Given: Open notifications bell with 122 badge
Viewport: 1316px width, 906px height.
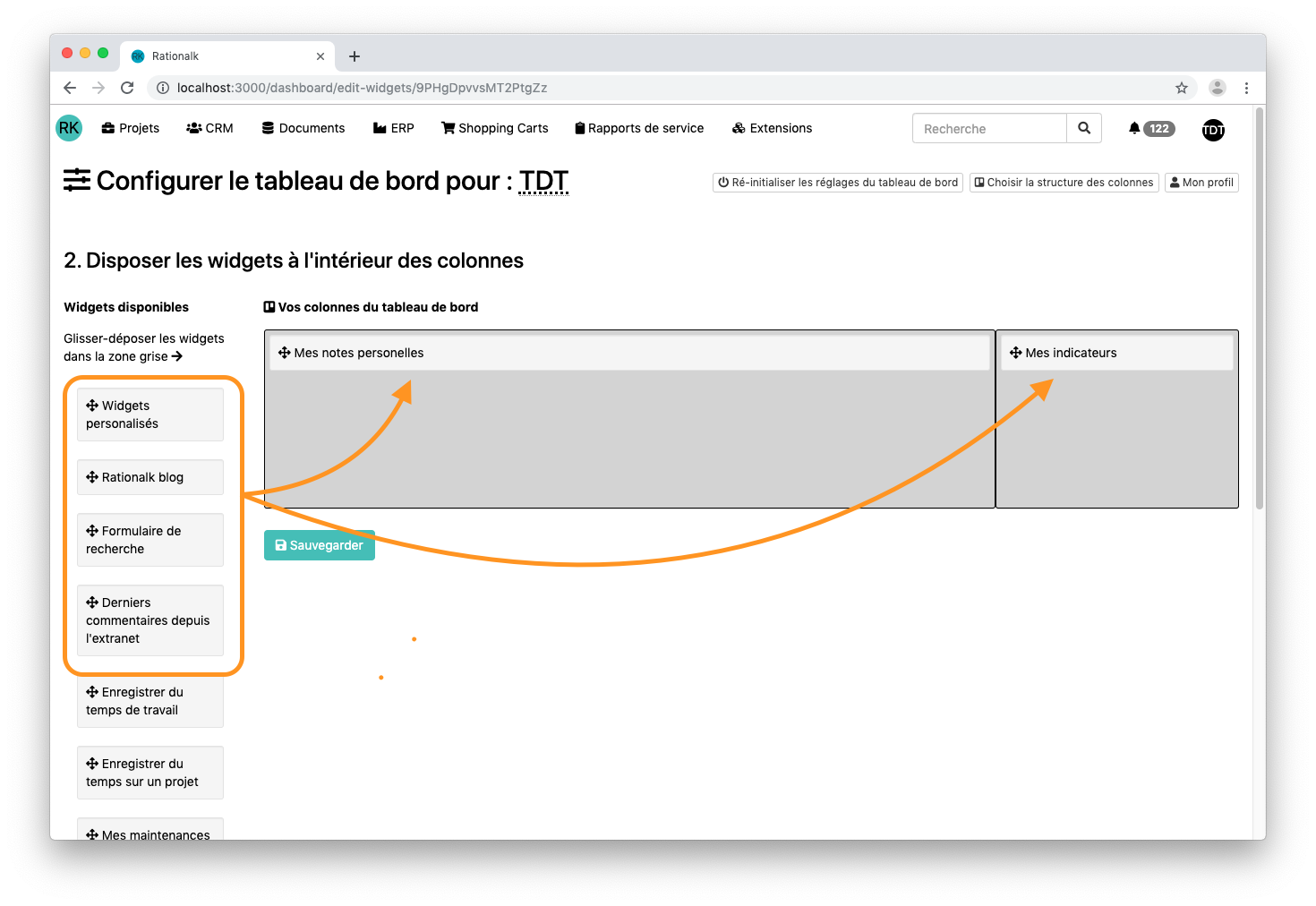Looking at the screenshot, I should point(1150,128).
